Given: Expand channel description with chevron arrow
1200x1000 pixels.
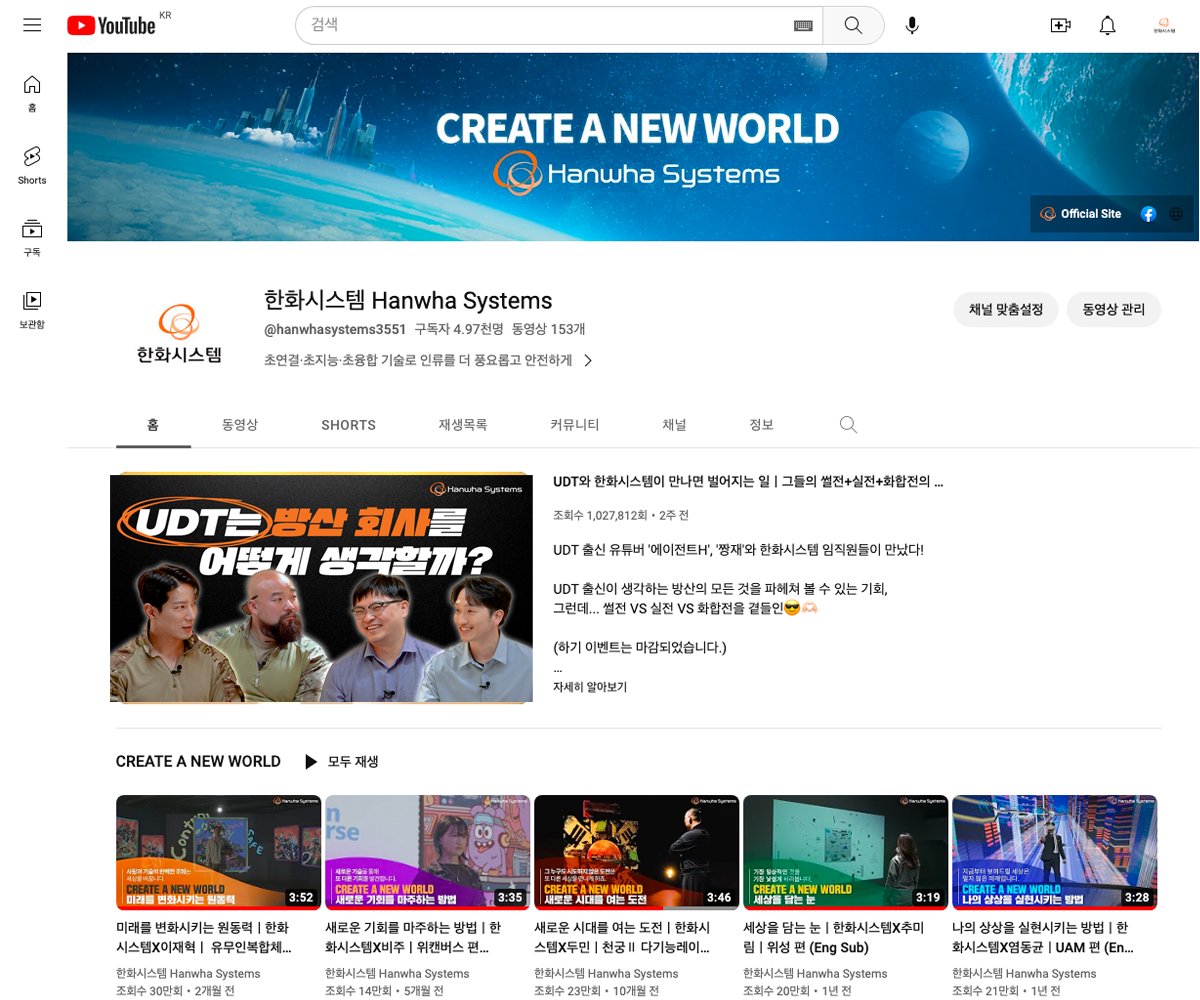Looking at the screenshot, I should coord(588,360).
